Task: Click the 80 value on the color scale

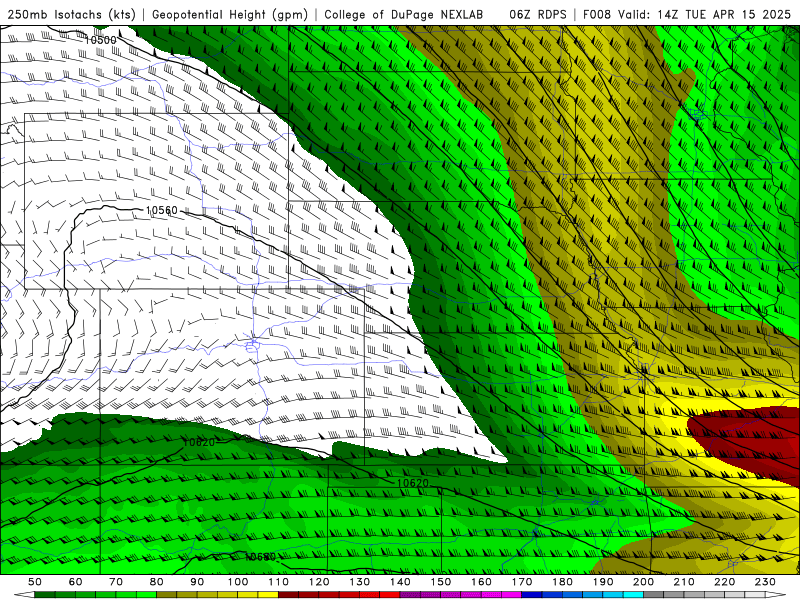Action: click(157, 582)
